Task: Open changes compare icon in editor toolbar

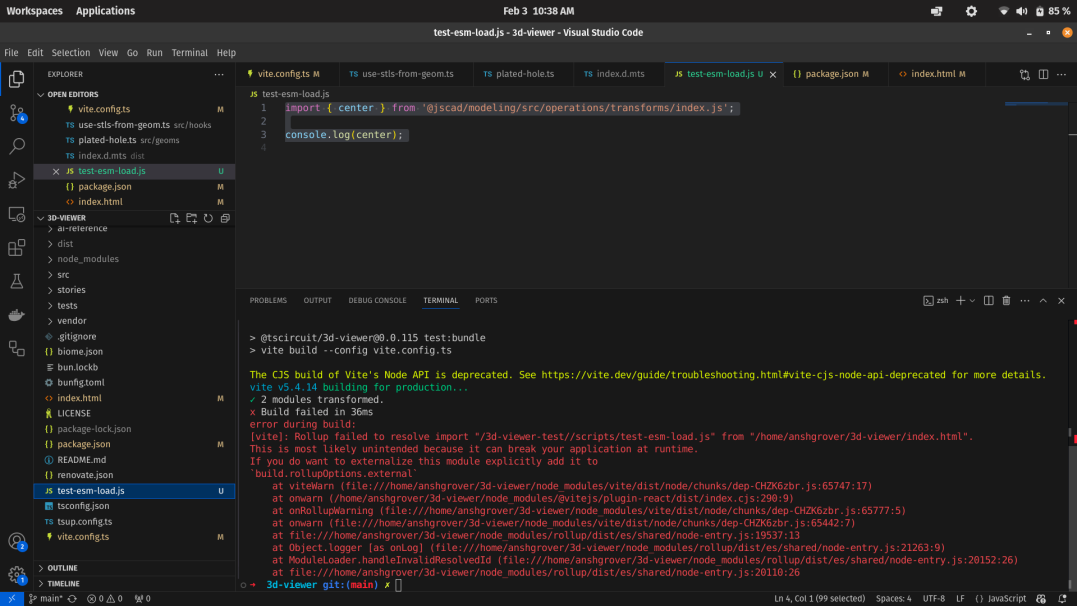Action: pos(1025,74)
